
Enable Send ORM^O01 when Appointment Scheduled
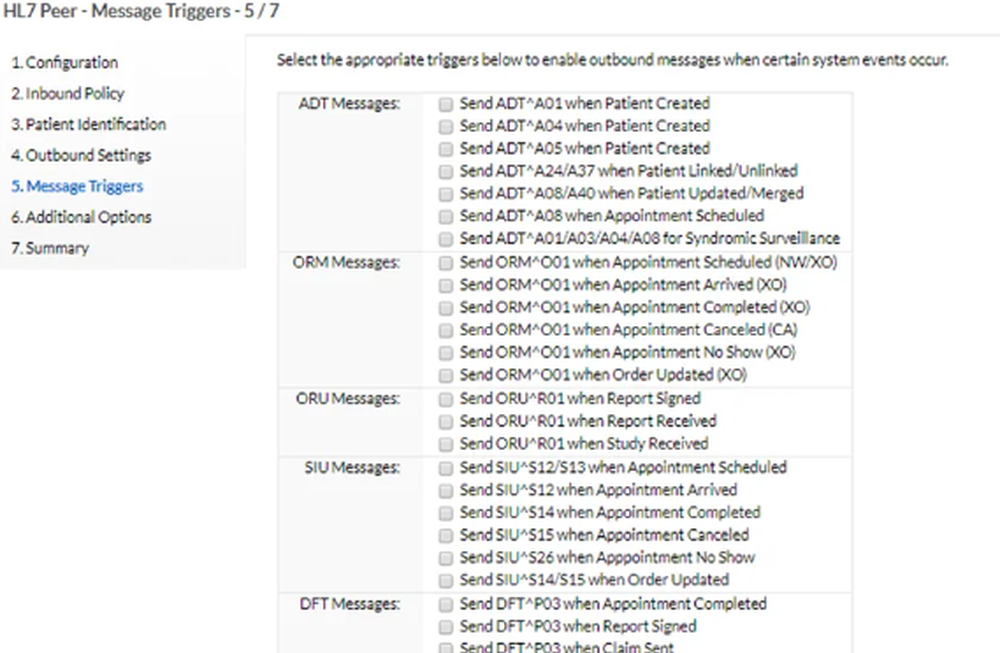pos(444,262)
